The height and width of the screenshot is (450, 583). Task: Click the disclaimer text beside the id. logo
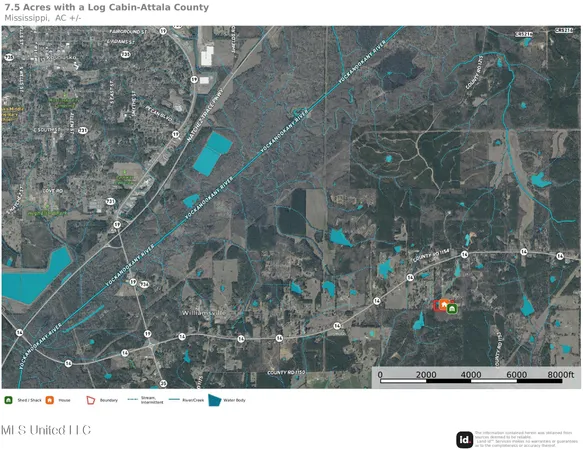pyautogui.click(x=526, y=439)
